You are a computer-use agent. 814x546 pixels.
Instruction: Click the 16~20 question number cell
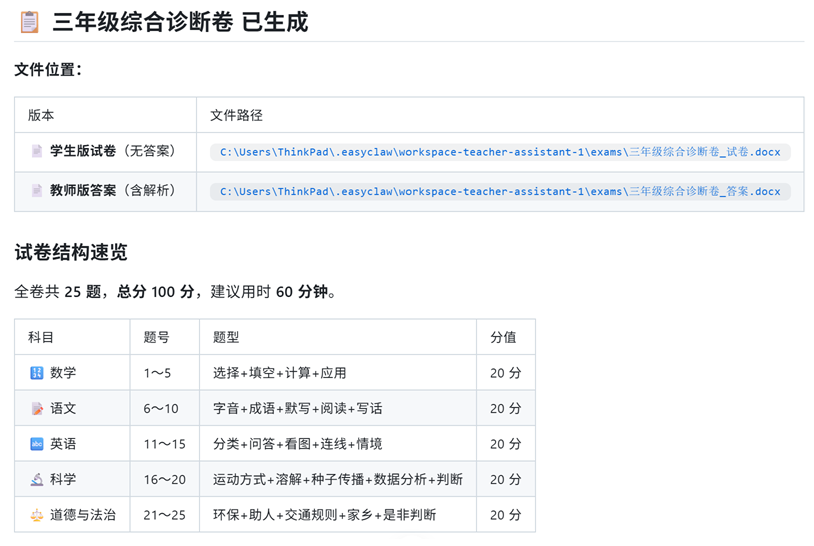(165, 480)
